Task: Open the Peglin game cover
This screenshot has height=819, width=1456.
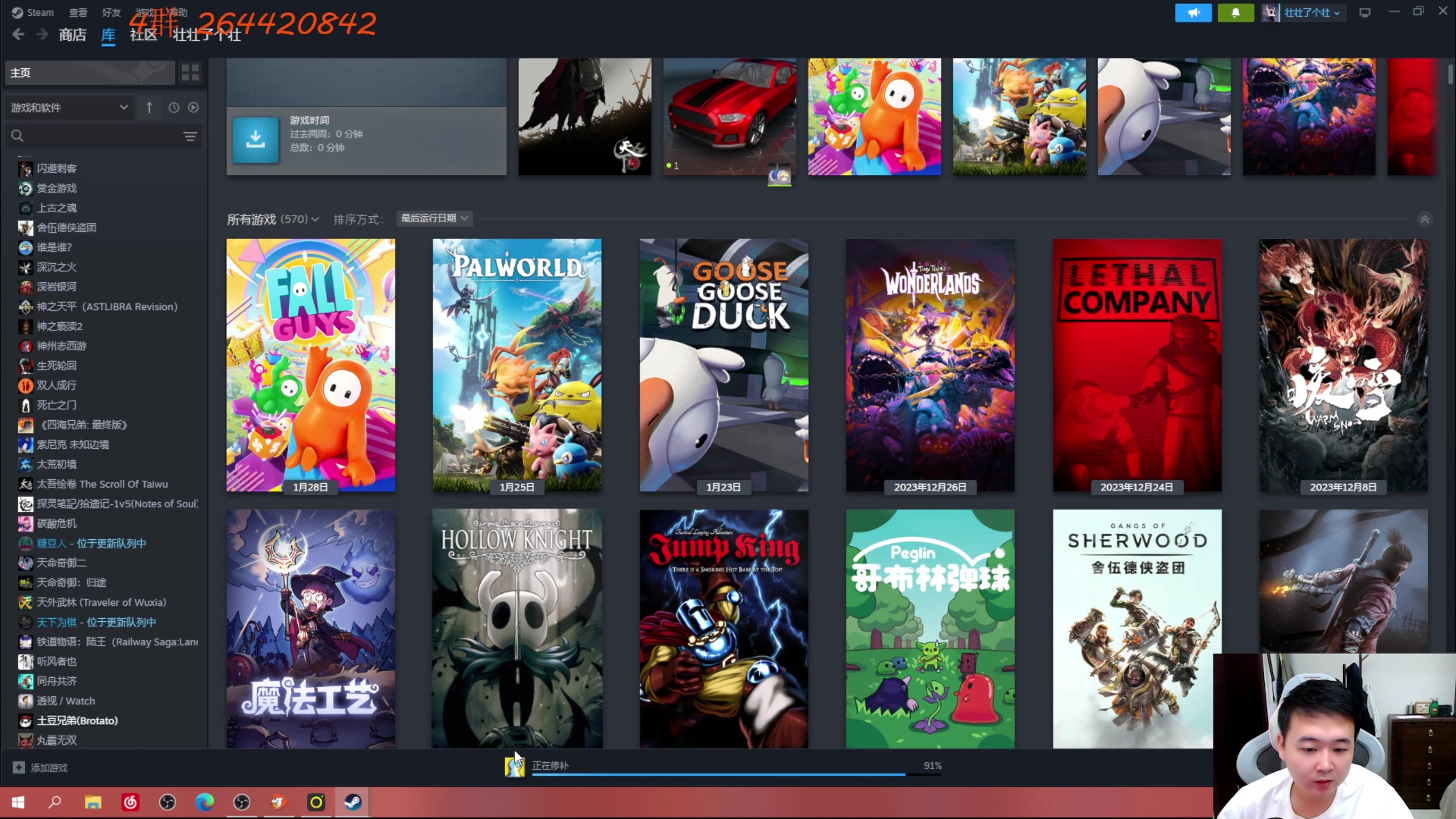Action: (930, 629)
